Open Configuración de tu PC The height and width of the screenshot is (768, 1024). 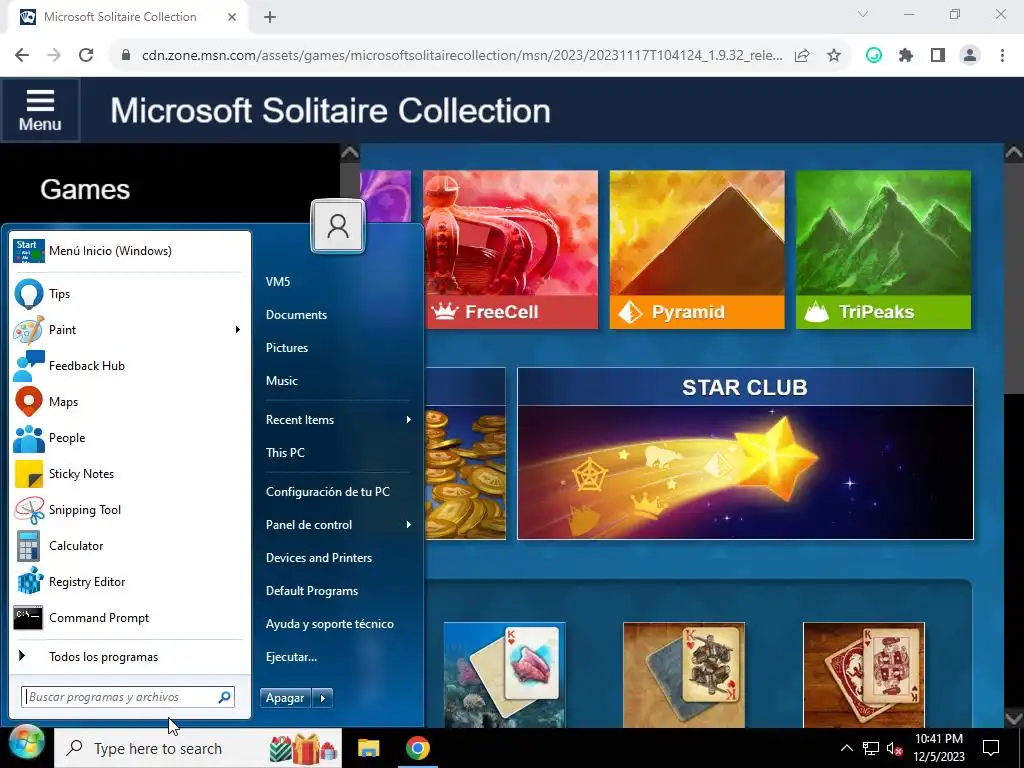(x=328, y=492)
